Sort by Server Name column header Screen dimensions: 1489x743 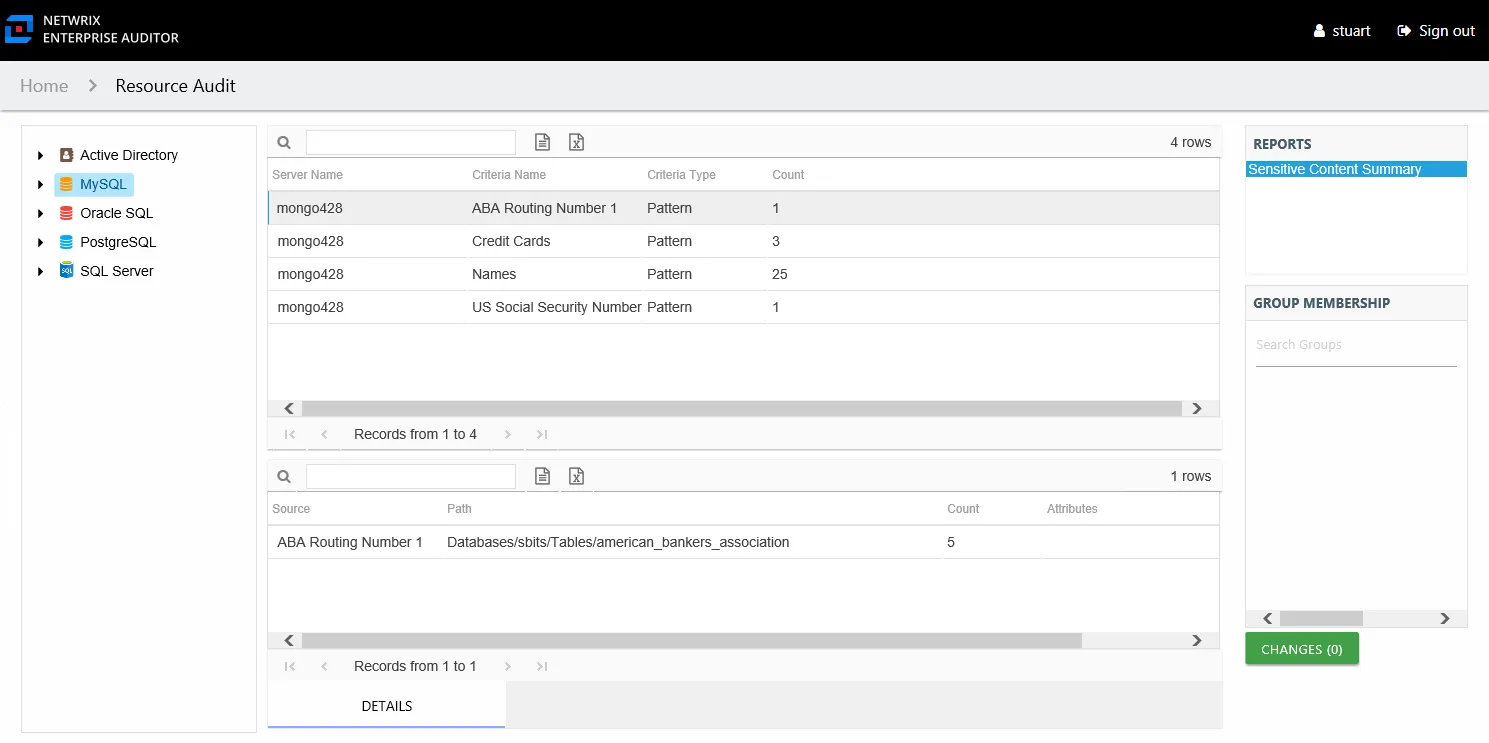[x=307, y=175]
